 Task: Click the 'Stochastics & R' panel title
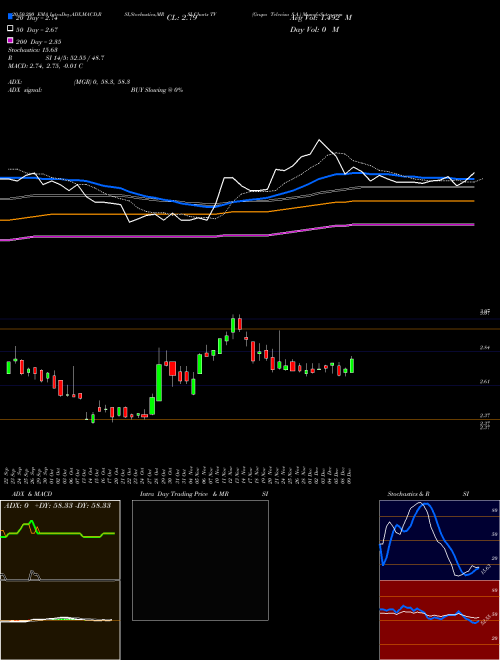coord(409,494)
